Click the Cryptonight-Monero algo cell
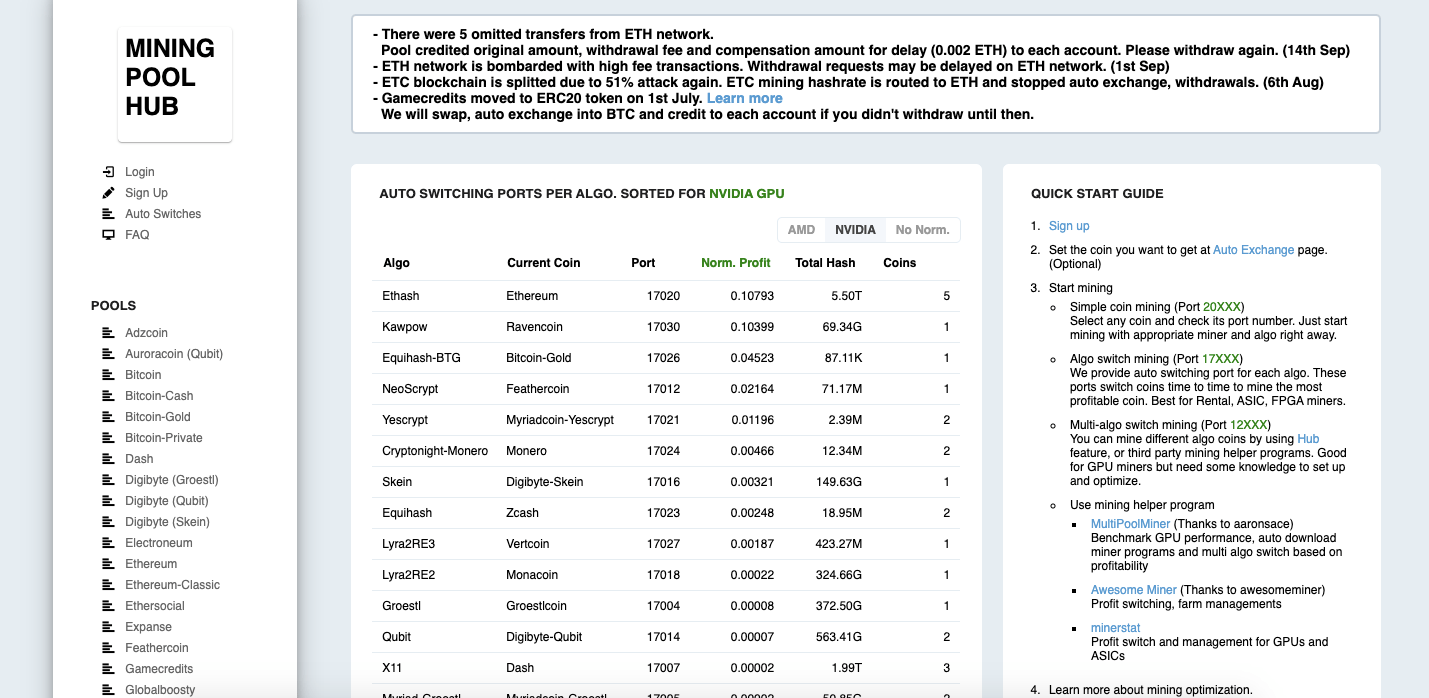Viewport: 1429px width, 698px height. pyautogui.click(x=435, y=451)
